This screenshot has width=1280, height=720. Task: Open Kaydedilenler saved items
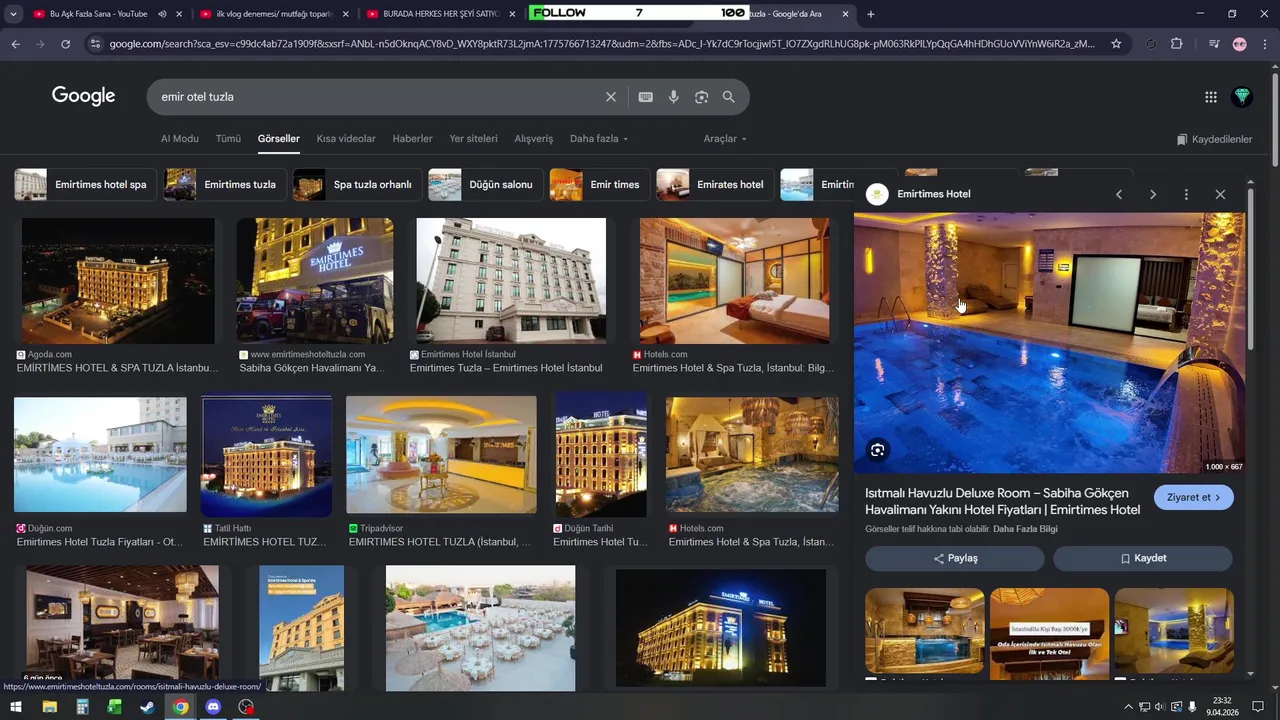click(x=1214, y=139)
